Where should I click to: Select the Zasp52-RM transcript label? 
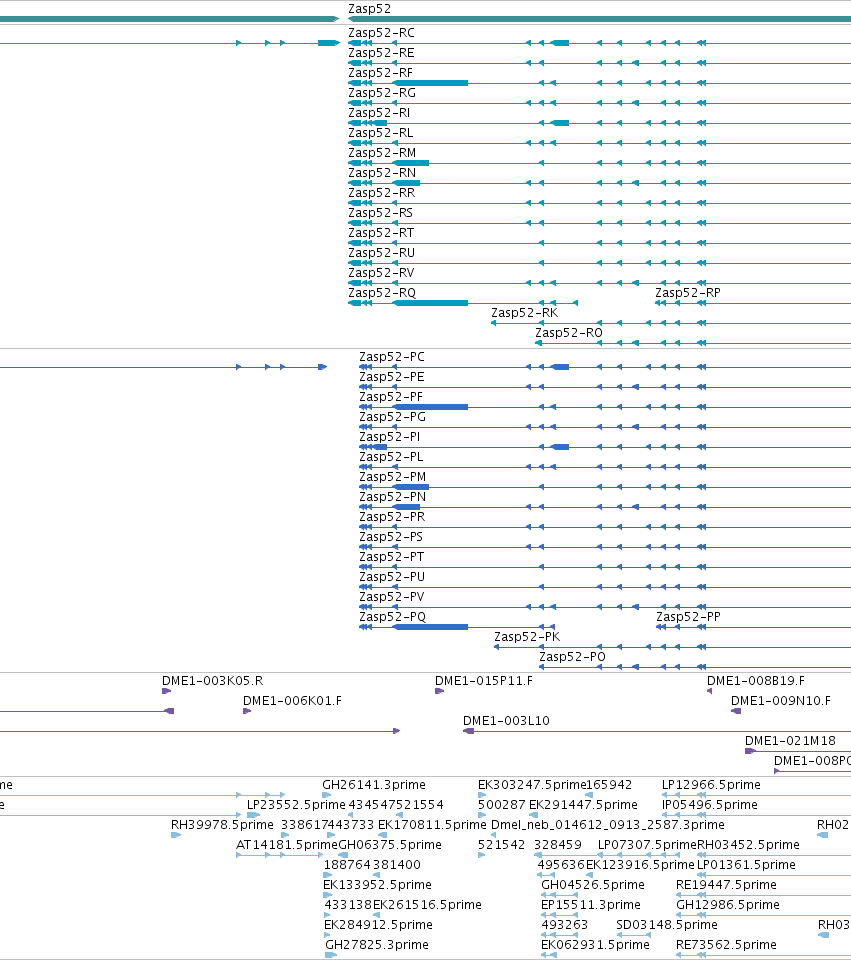tap(382, 153)
